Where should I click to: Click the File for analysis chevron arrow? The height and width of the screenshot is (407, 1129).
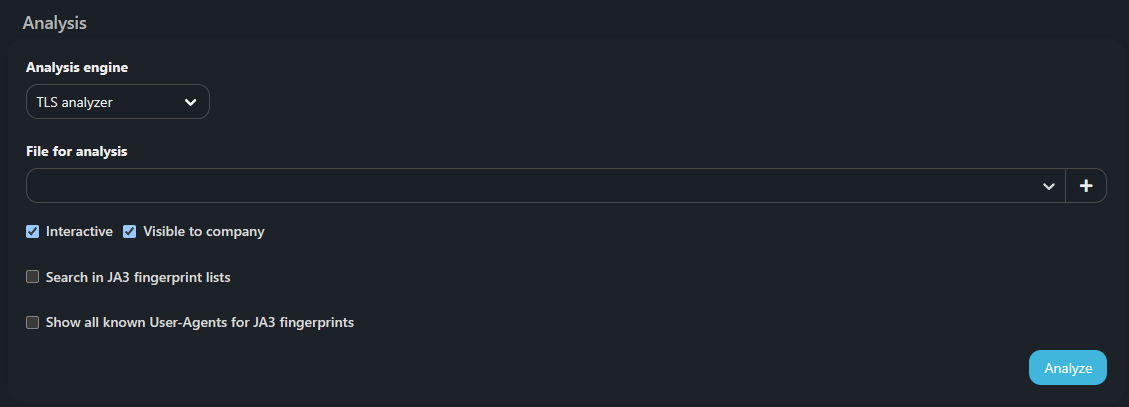click(1049, 186)
